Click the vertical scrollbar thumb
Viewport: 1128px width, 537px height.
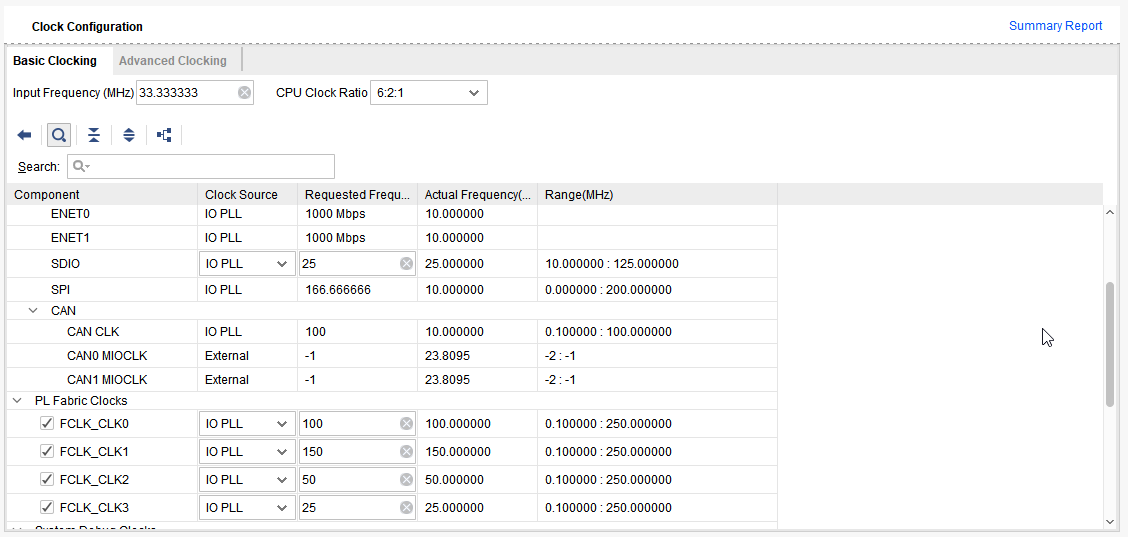[x=1110, y=344]
